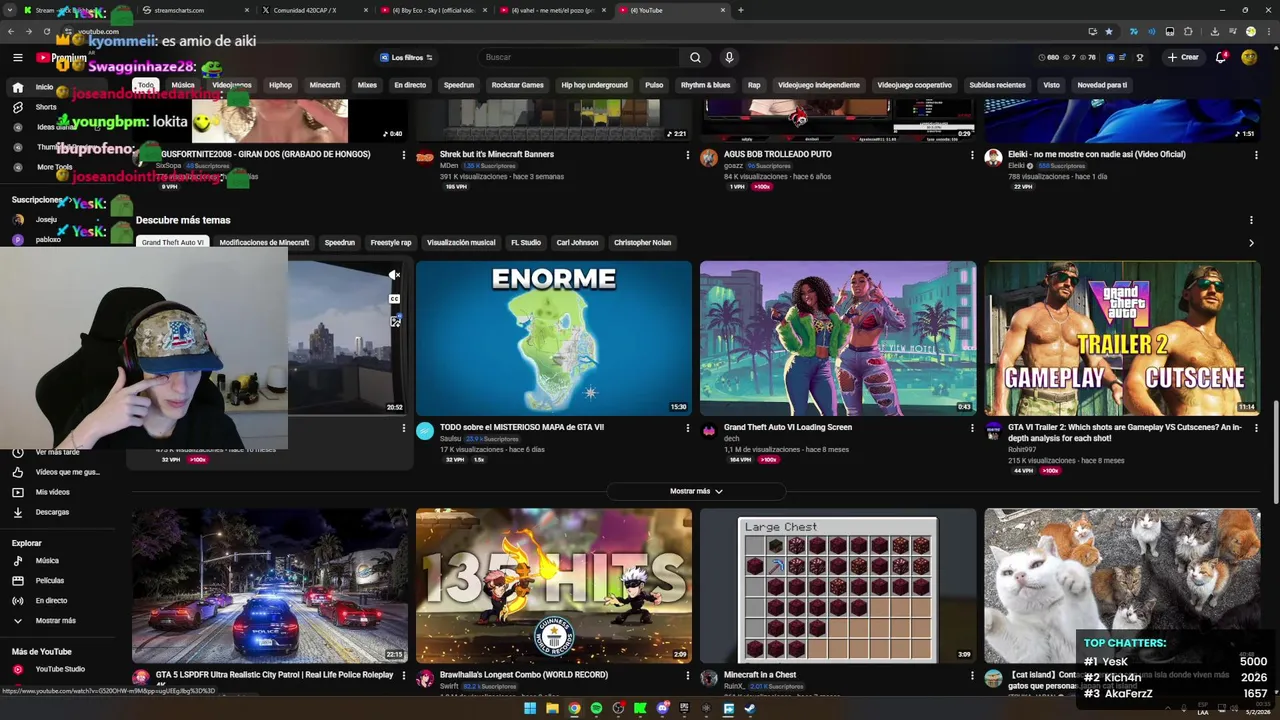This screenshot has width=1280, height=720.
Task: Open the Large Chest Minecraft thumbnail
Action: 838,585
